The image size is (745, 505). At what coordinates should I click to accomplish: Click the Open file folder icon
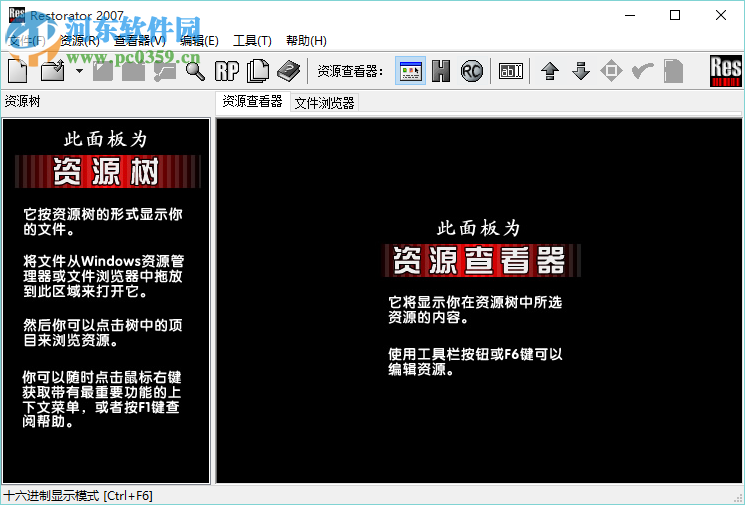[x=52, y=72]
